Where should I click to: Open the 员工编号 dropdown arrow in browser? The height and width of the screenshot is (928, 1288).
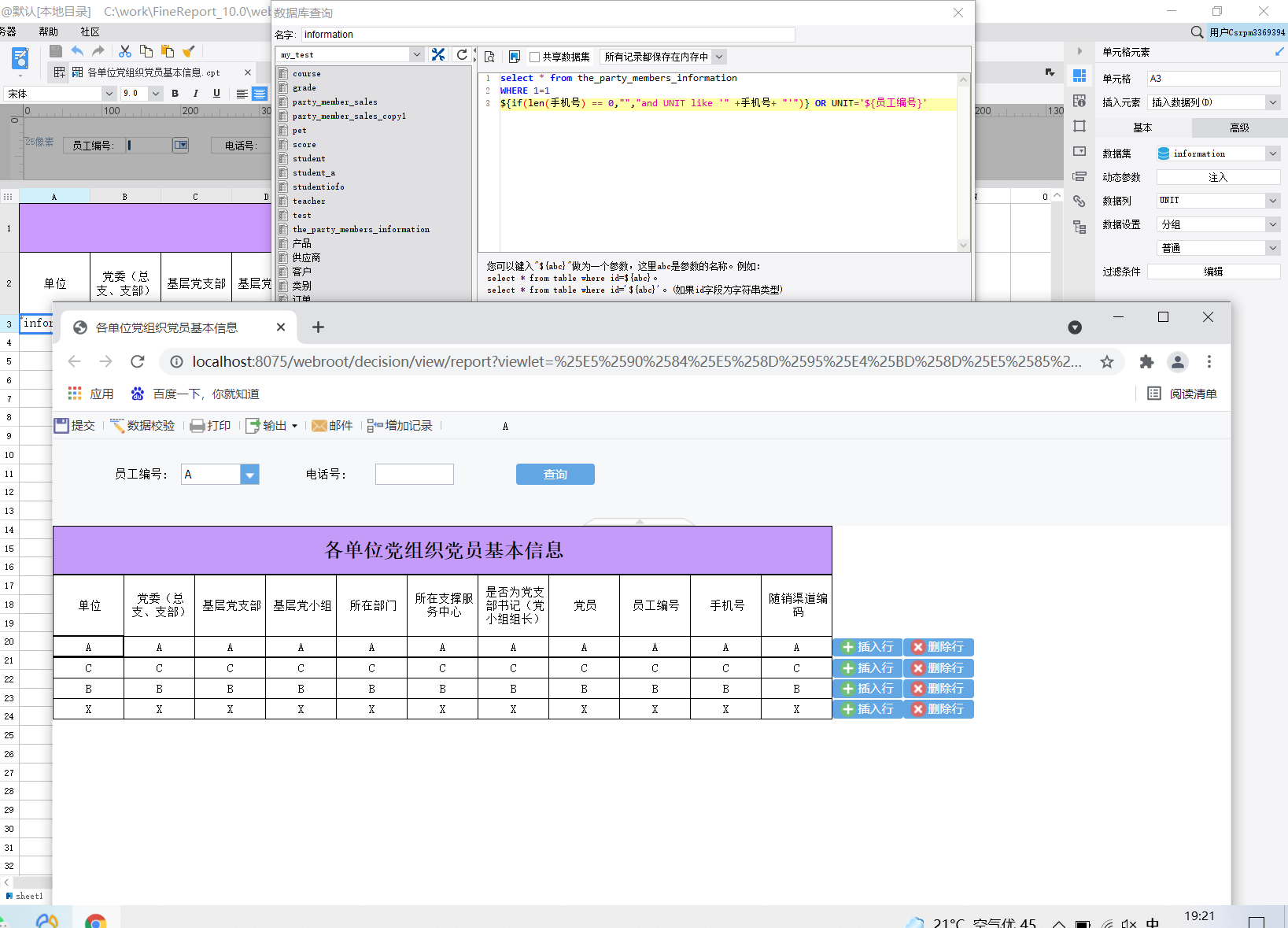(x=249, y=475)
